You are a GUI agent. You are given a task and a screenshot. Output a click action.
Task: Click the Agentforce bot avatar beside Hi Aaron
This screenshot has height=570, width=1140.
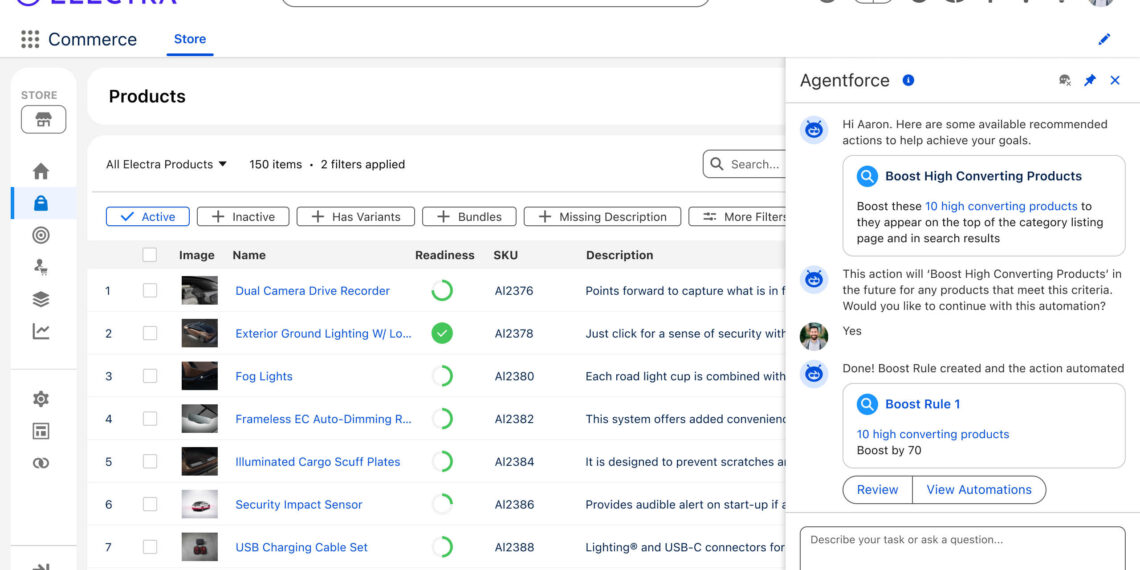coord(814,131)
